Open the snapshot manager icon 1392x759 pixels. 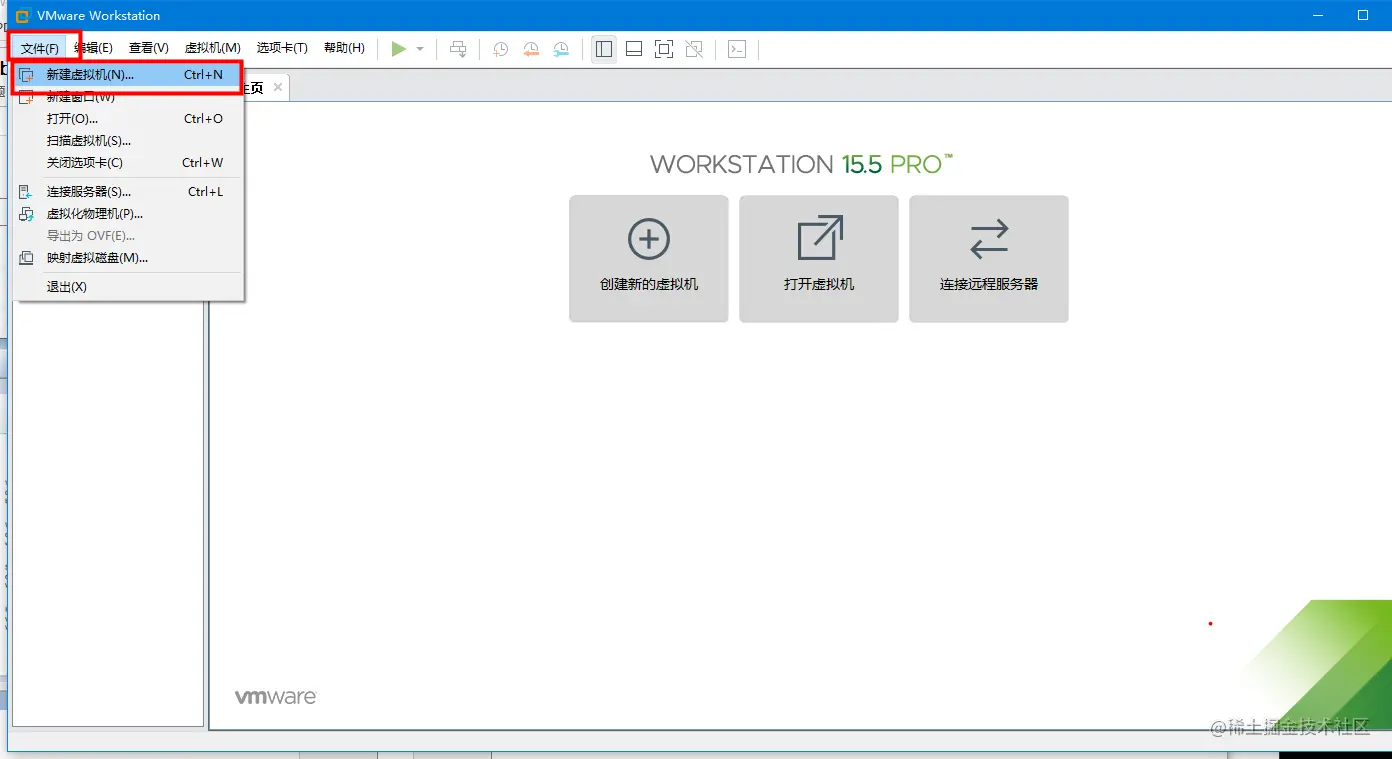coord(562,49)
